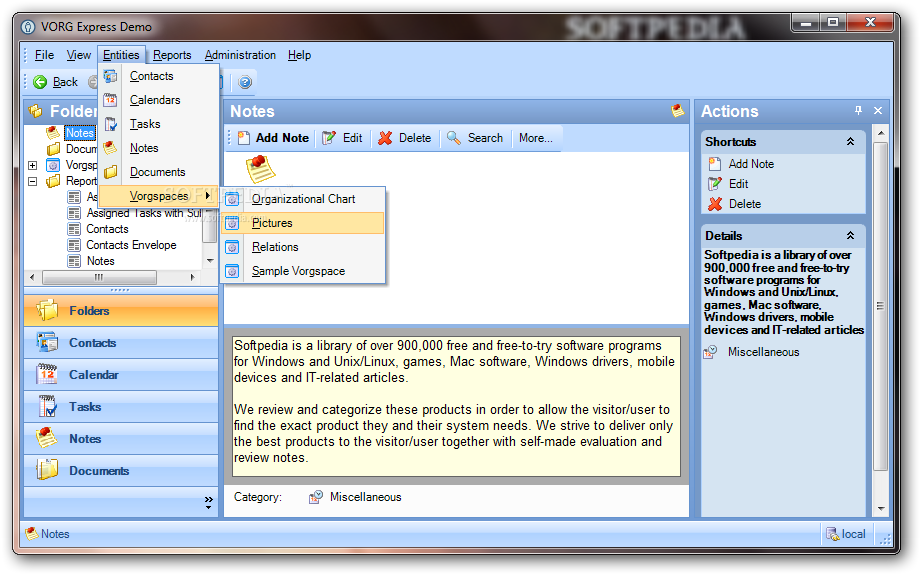
Task: Click the red Delete X toolbar icon
Action: (x=385, y=138)
